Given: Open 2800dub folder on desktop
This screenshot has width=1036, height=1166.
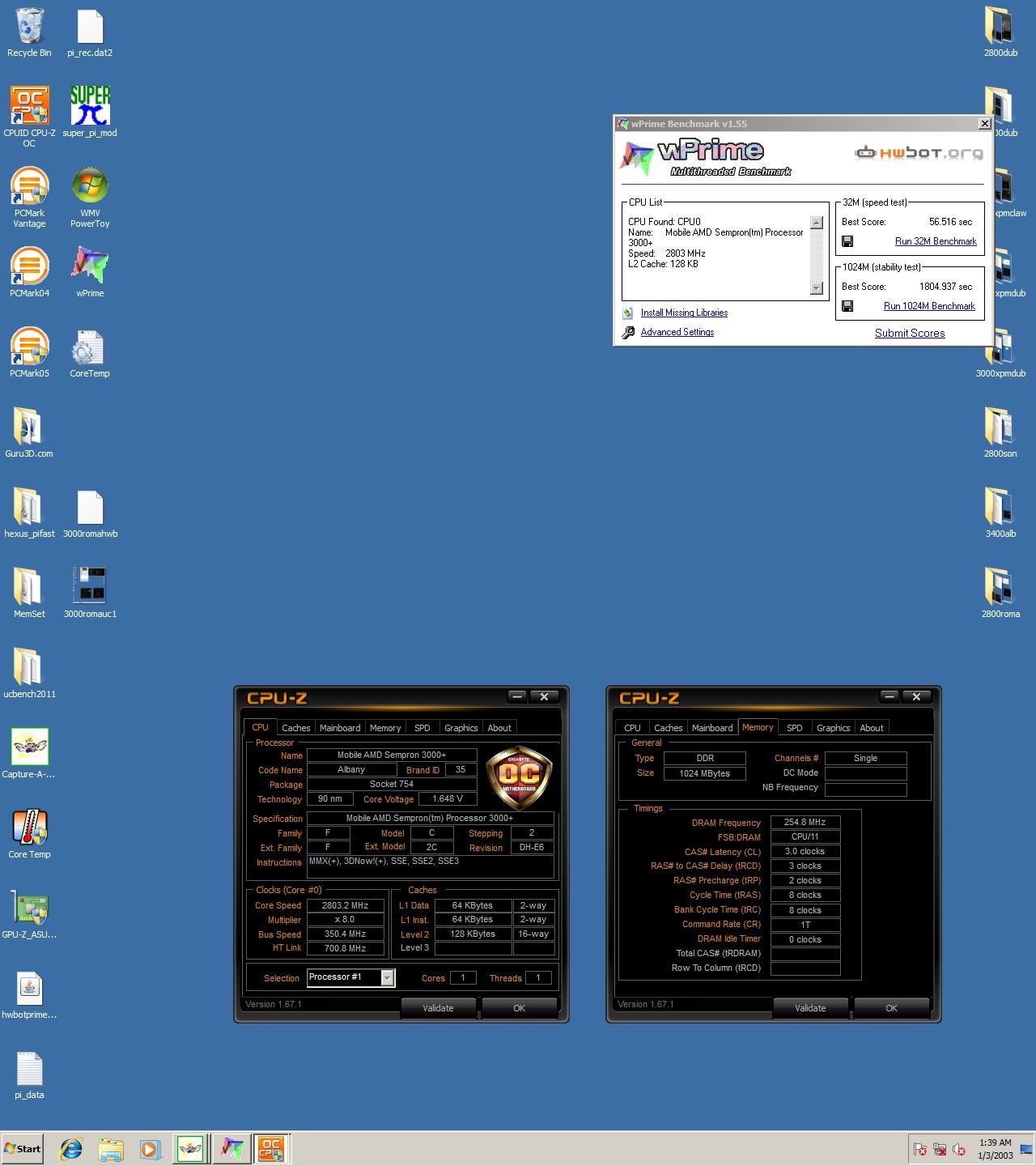Looking at the screenshot, I should click(1000, 32).
